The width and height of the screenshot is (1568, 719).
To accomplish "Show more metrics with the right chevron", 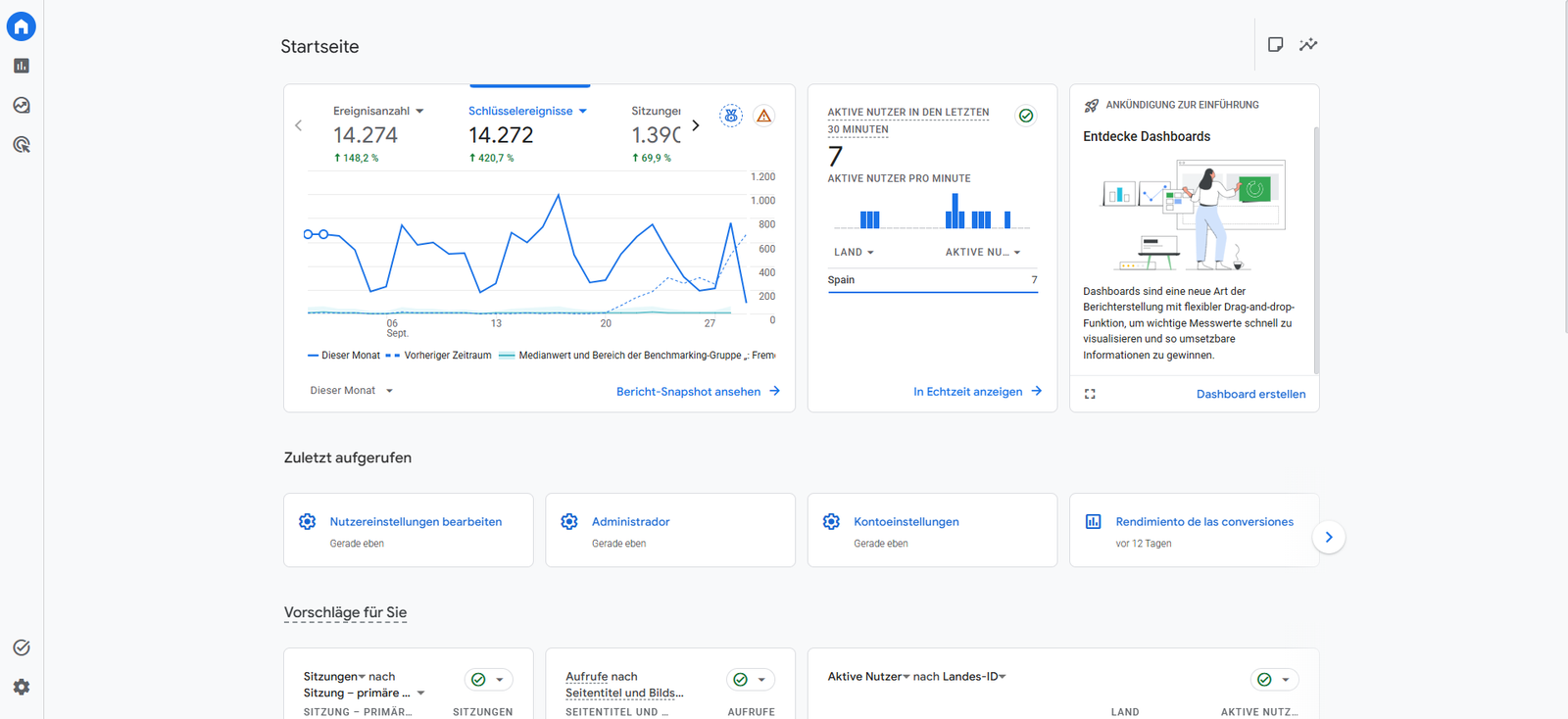I will [696, 125].
